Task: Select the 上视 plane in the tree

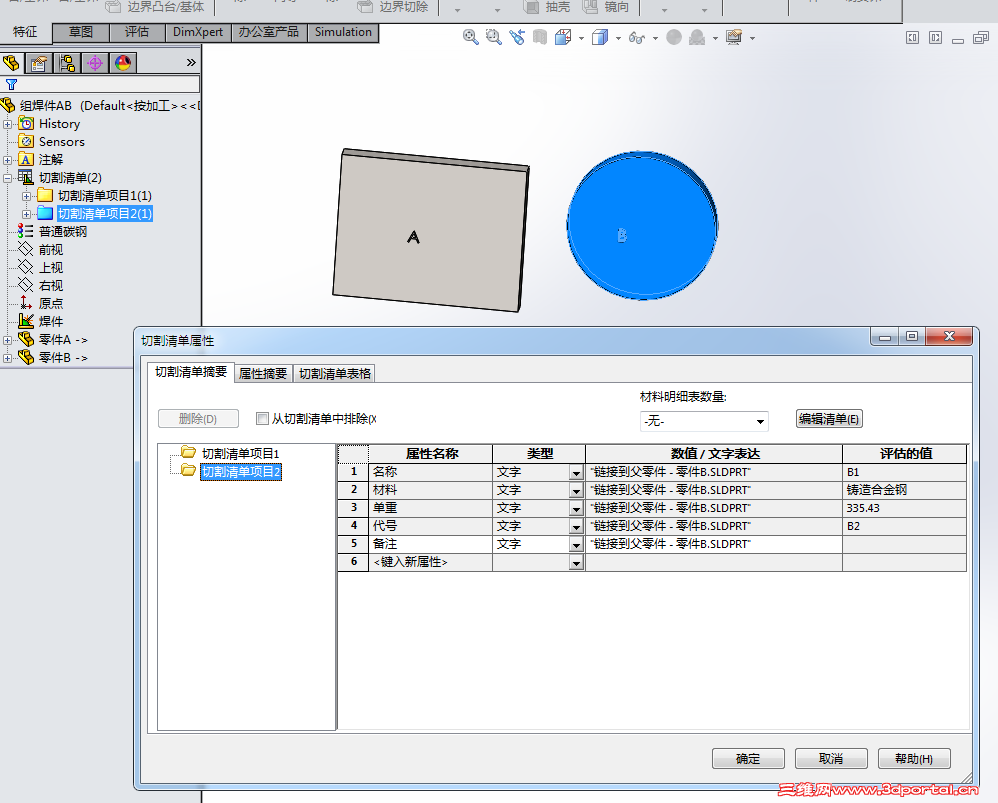Action: [x=51, y=267]
